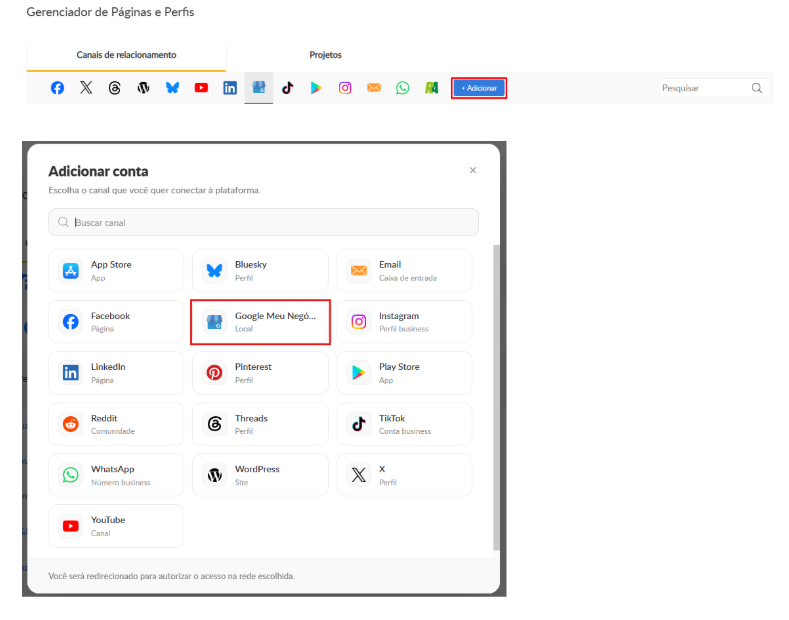Click the dialog's vertical scrollbar

(496, 398)
